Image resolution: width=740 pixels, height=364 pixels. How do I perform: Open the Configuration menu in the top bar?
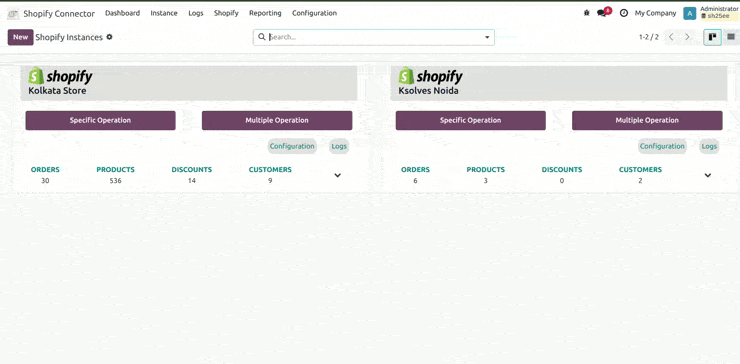[314, 13]
